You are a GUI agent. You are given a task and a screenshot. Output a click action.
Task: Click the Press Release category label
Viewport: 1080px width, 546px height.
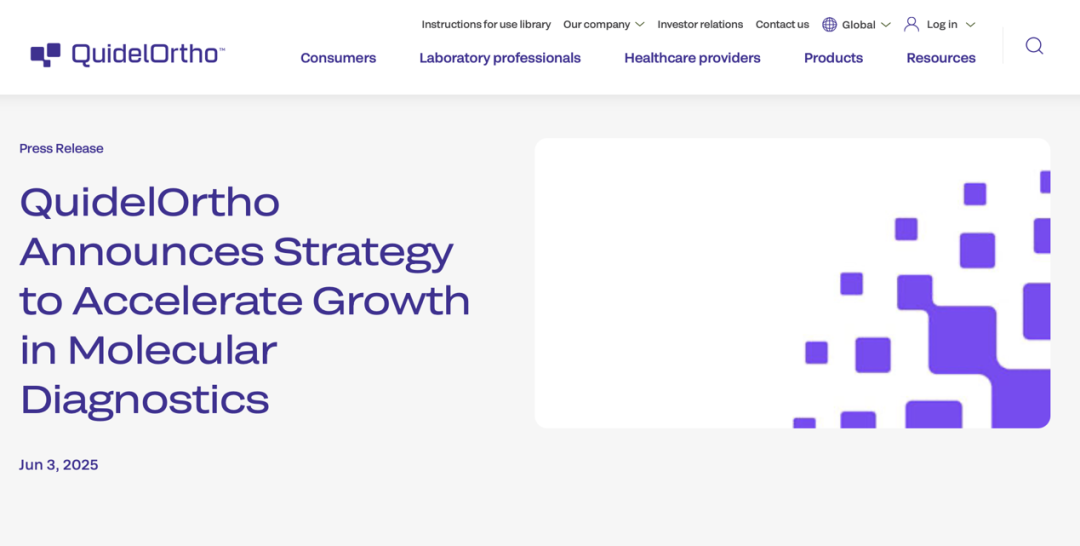61,149
